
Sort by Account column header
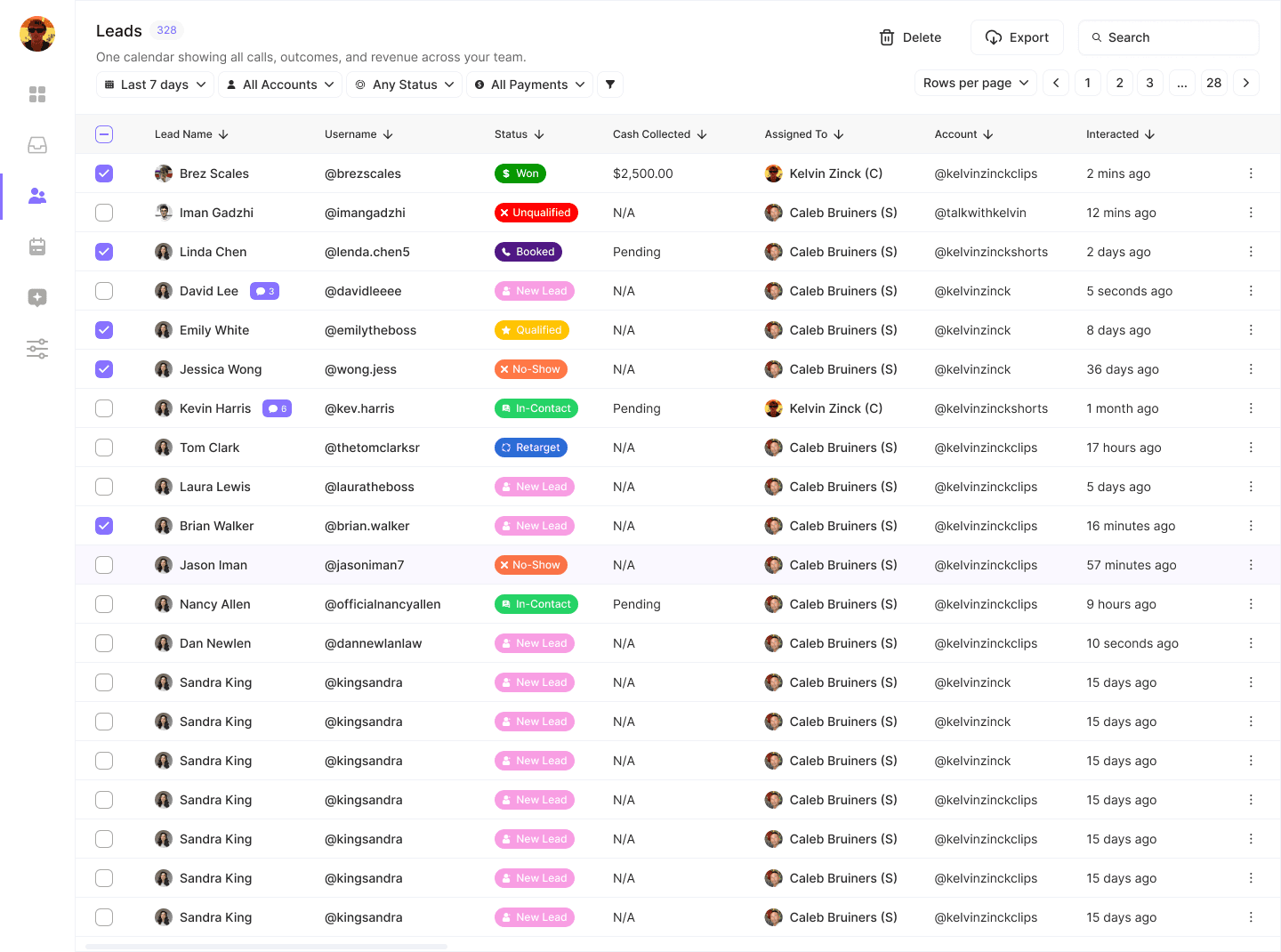[x=963, y=134]
